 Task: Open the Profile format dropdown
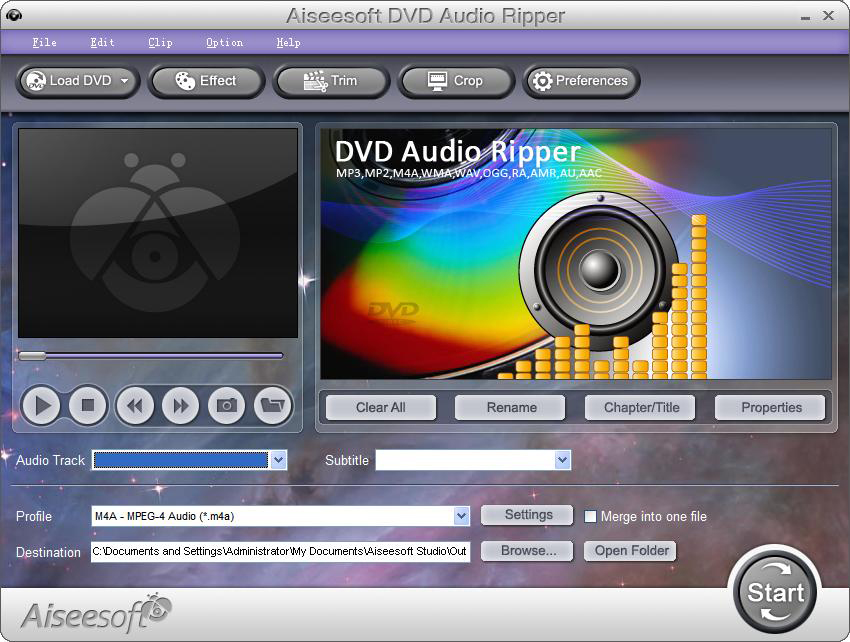pyautogui.click(x=461, y=516)
